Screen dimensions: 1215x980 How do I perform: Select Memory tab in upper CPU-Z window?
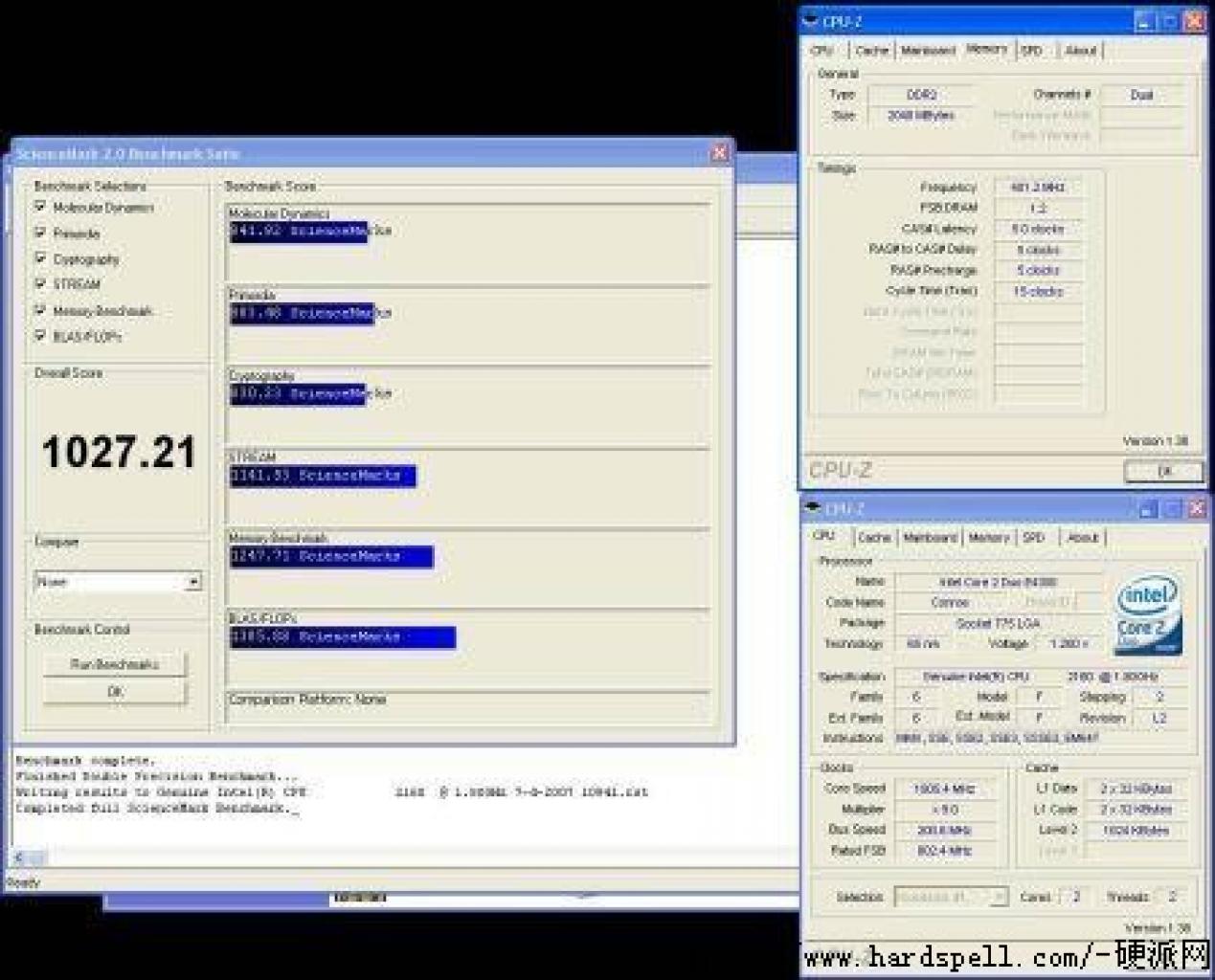click(x=986, y=48)
